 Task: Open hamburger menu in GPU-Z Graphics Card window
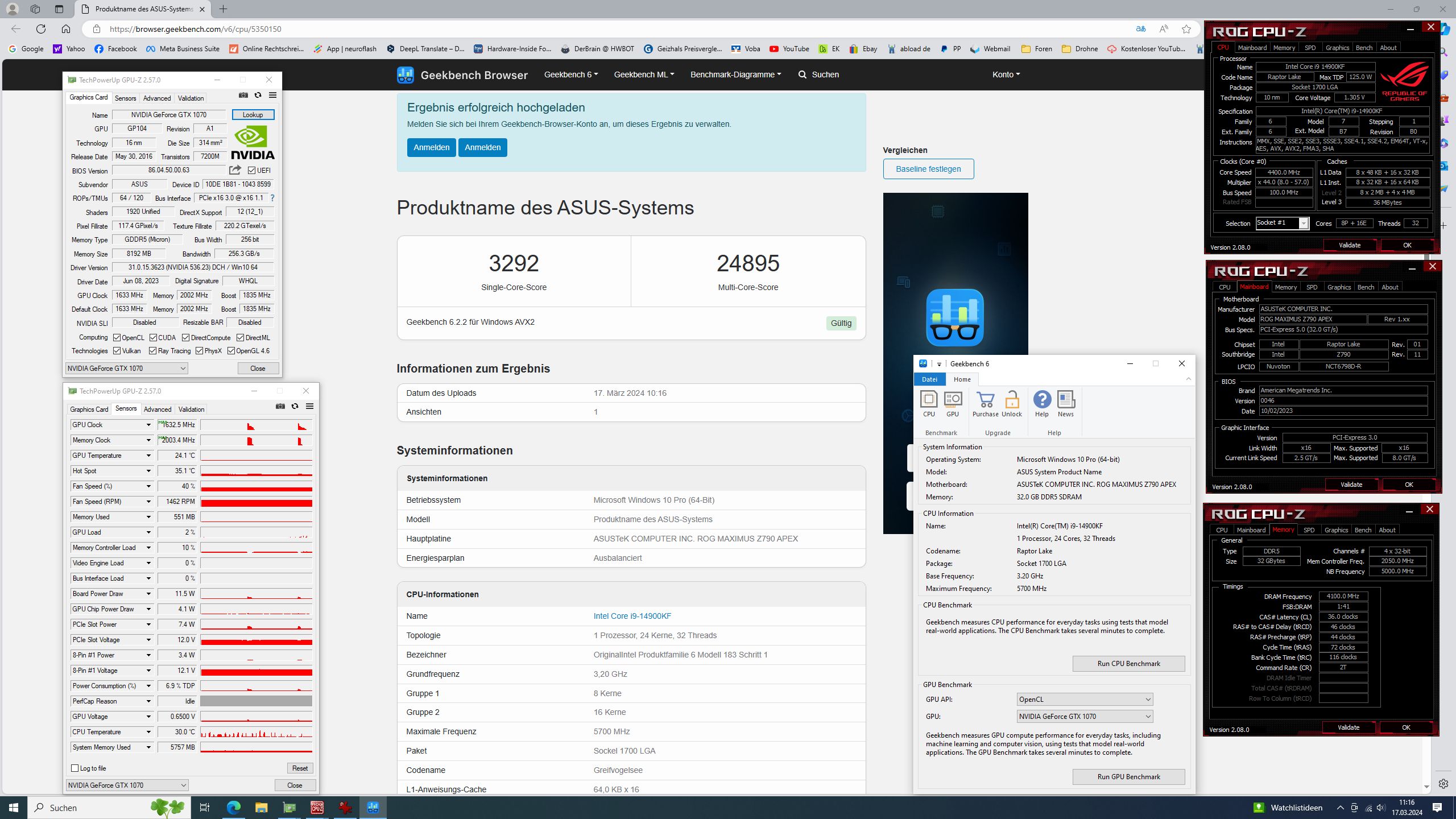pos(272,95)
